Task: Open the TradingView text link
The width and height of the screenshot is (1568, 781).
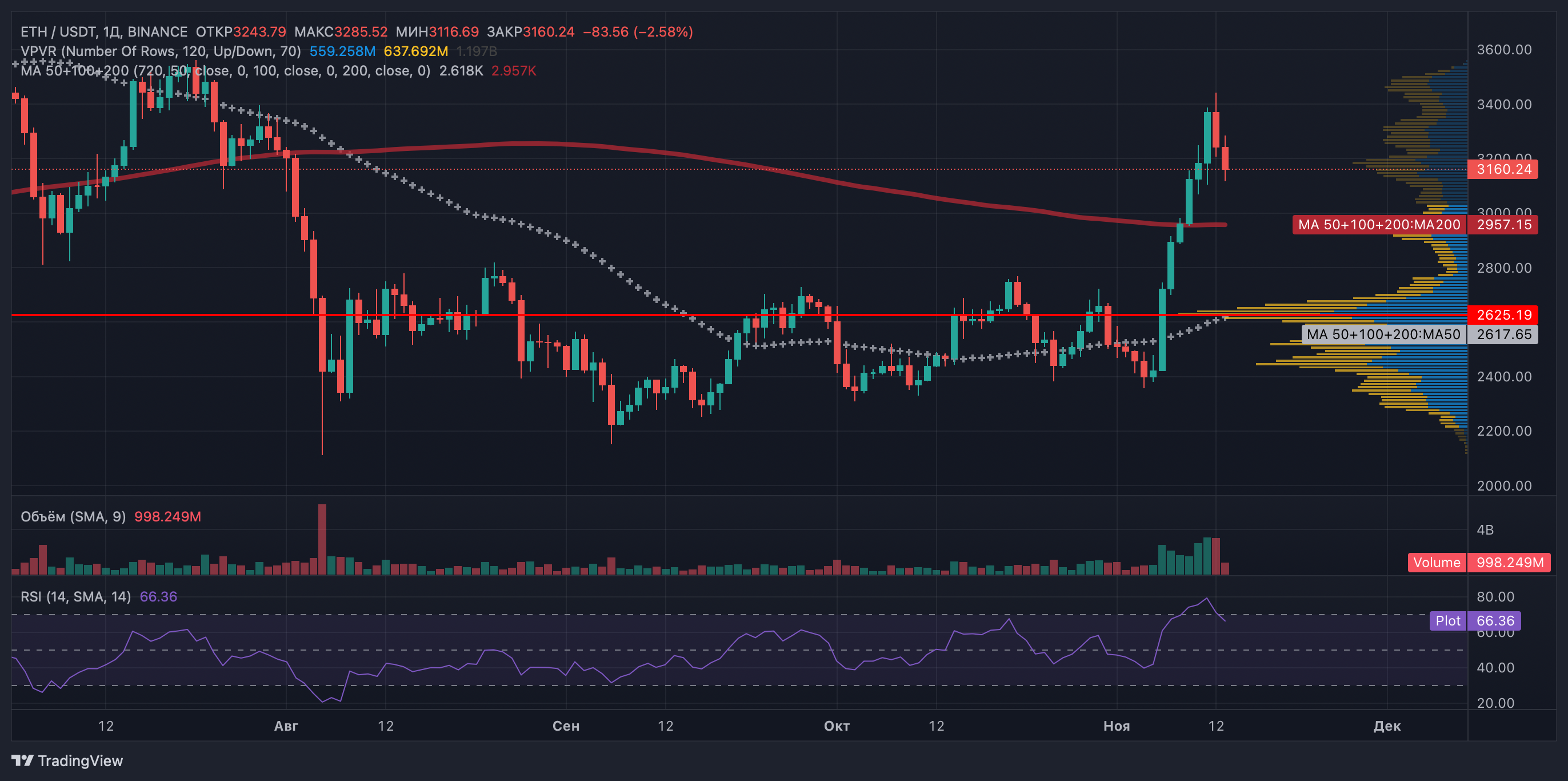Action: click(x=81, y=760)
